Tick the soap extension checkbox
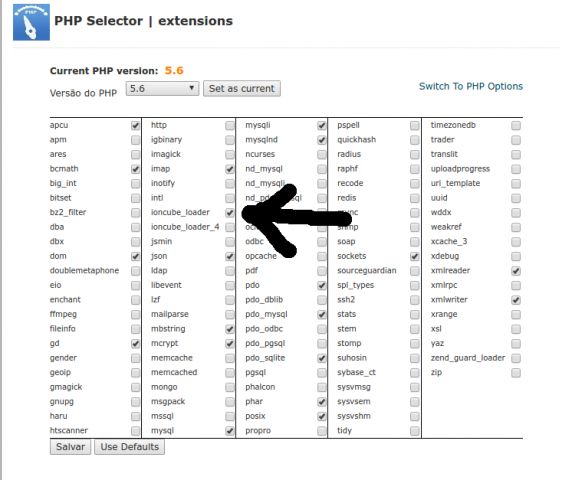The width and height of the screenshot is (572, 480). (414, 242)
